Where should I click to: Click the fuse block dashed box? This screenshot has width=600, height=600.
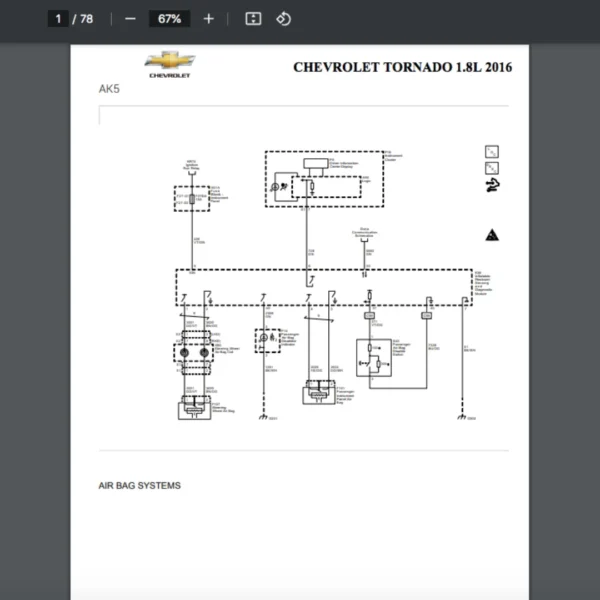point(192,199)
